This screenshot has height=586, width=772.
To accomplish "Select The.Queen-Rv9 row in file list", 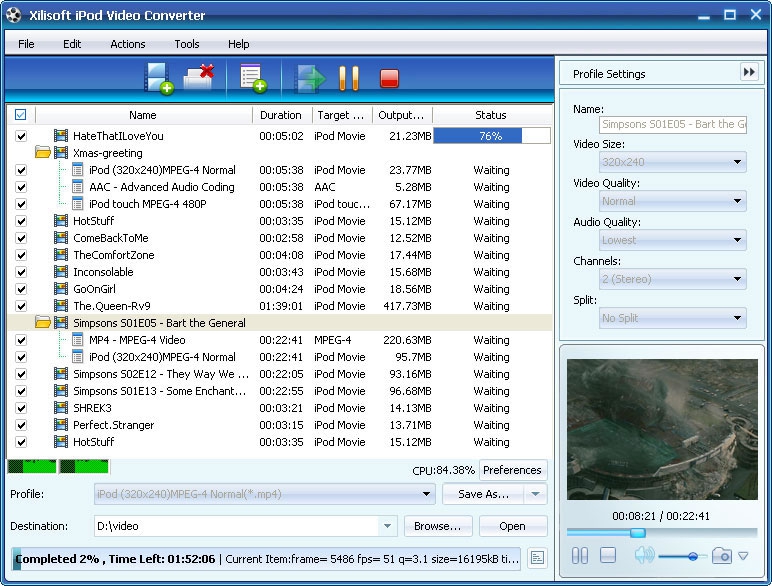I will 112,306.
